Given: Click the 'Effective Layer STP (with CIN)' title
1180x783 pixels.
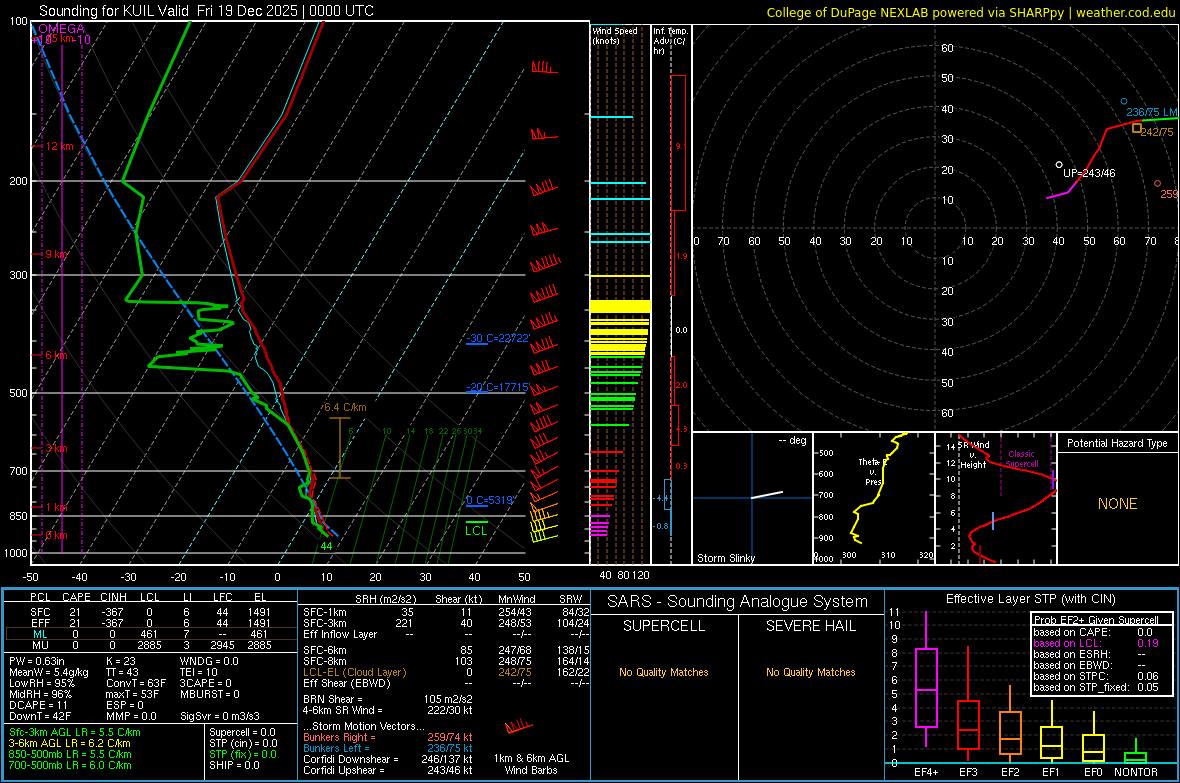Looking at the screenshot, I should point(1030,599).
